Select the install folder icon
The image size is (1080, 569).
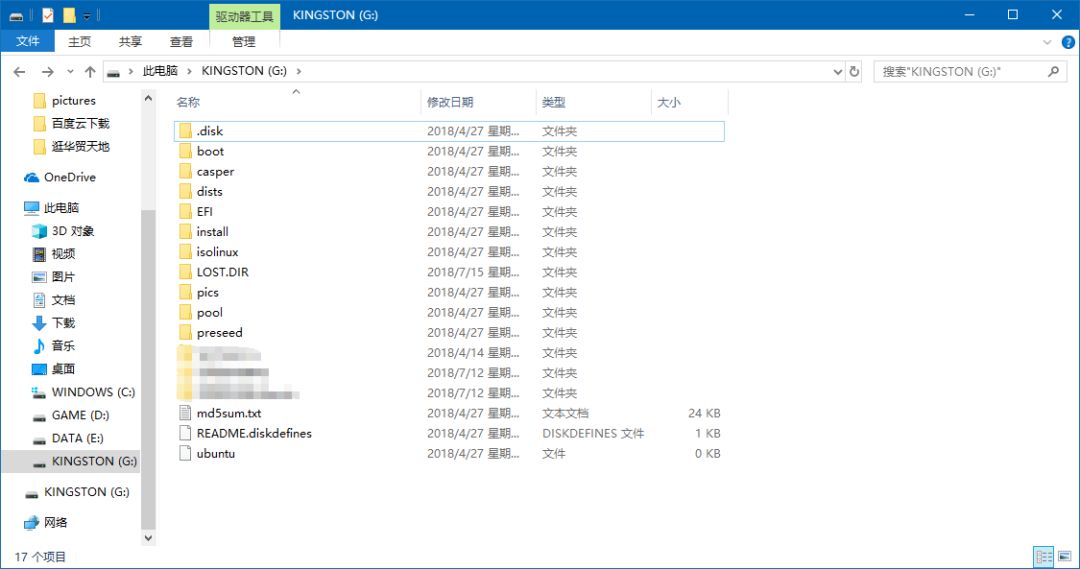[185, 231]
